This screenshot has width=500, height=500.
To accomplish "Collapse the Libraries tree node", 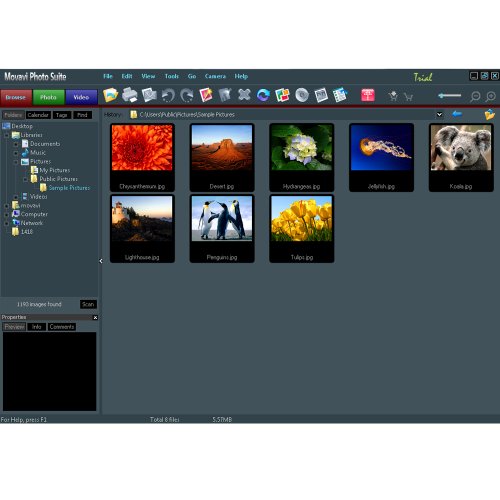I will [x=7, y=135].
